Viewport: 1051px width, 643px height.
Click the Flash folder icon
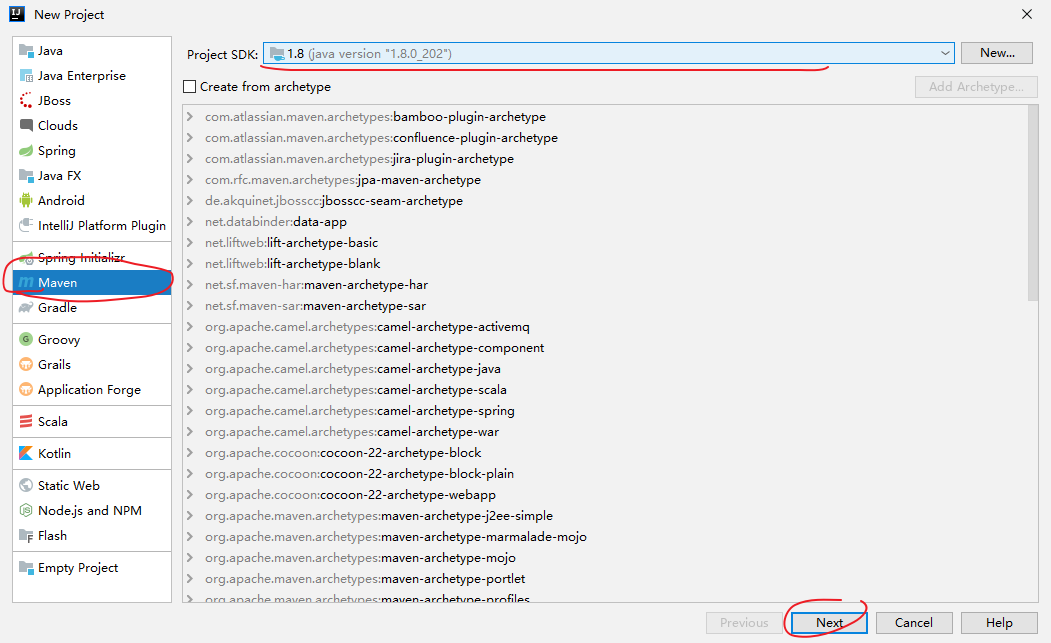coord(26,536)
